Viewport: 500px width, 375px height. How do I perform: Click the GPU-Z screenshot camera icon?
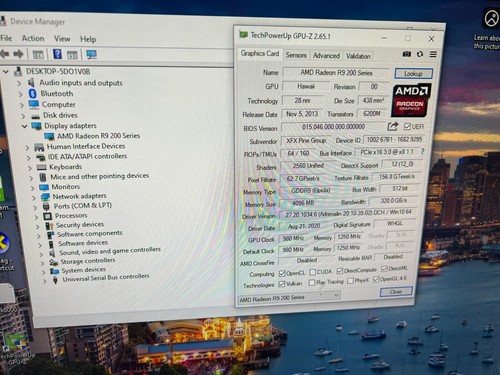pos(407,54)
